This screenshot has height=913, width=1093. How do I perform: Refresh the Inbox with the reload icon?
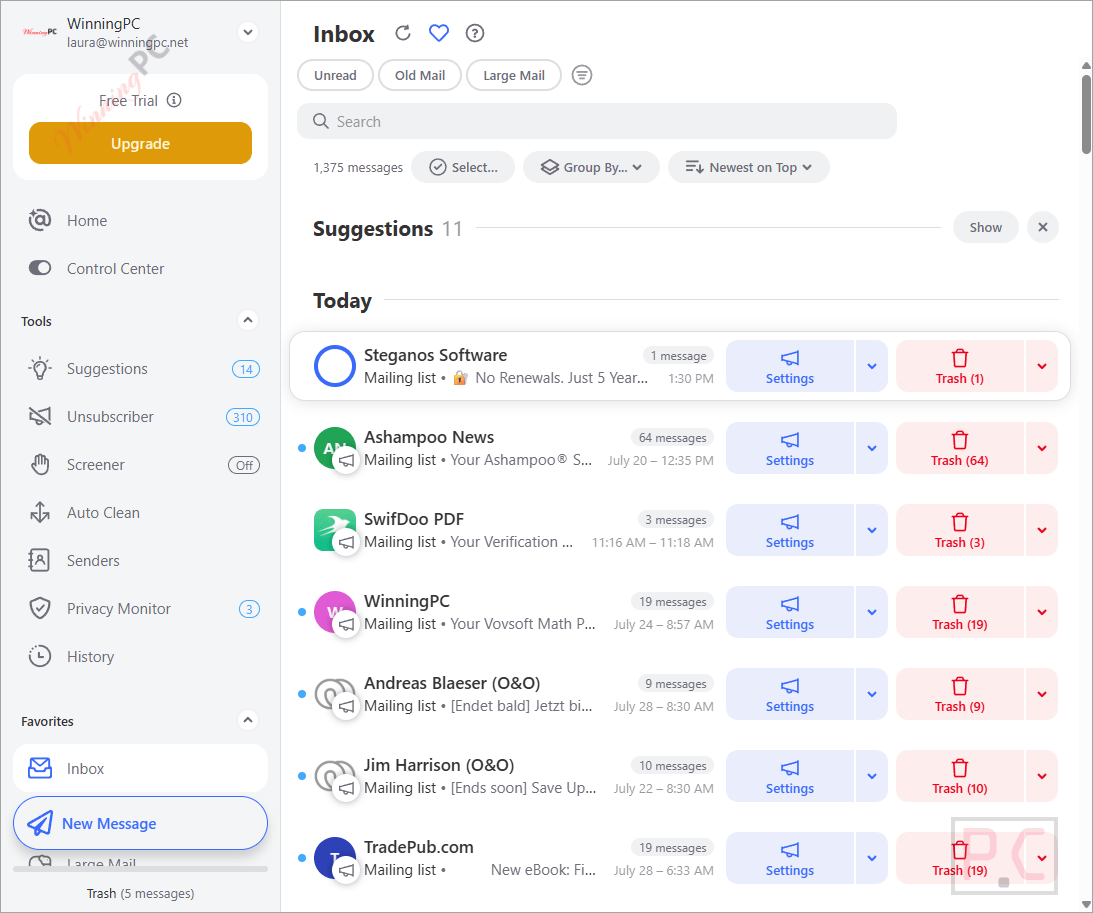pyautogui.click(x=403, y=33)
